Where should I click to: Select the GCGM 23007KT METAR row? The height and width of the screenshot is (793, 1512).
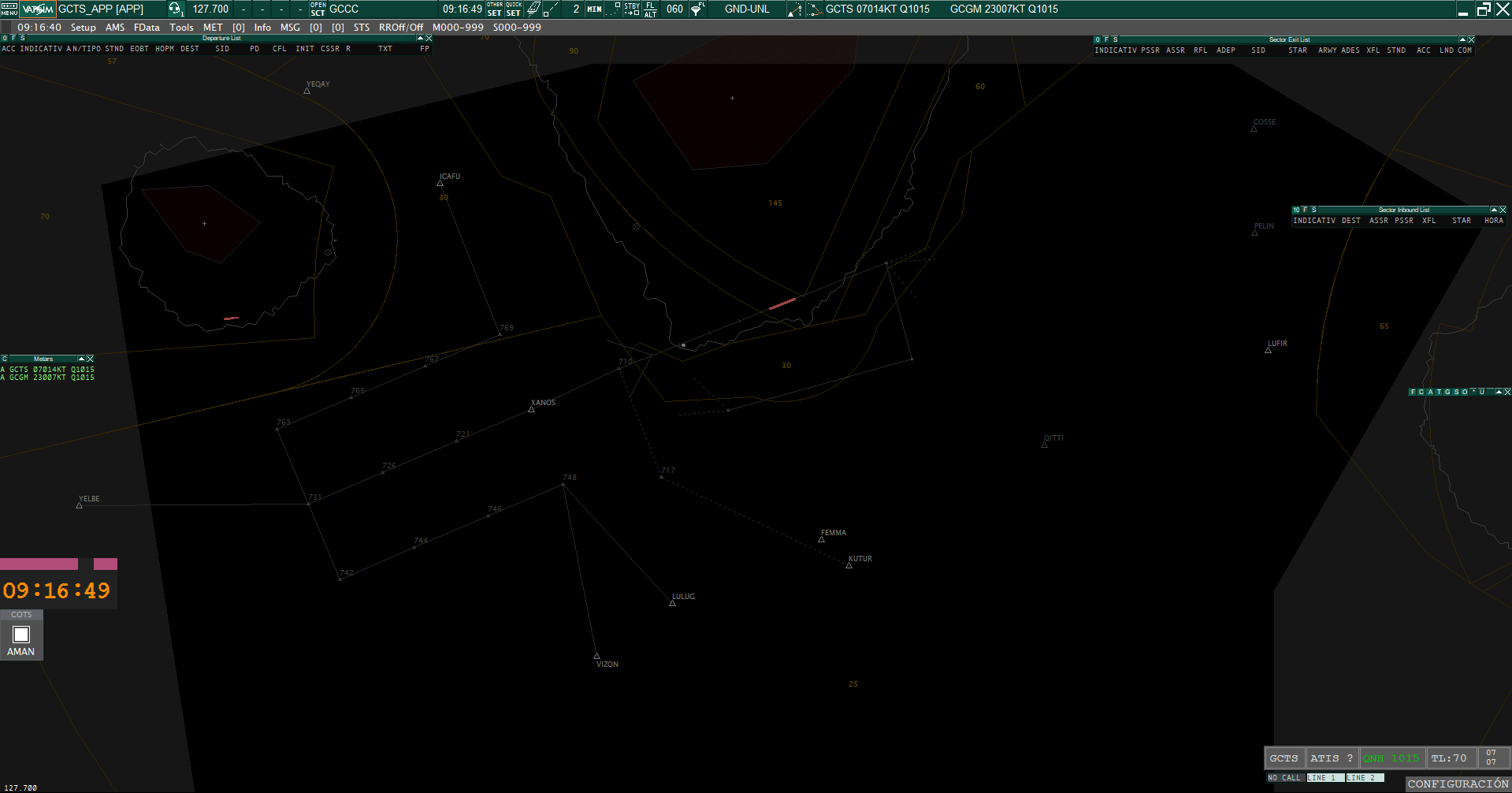47,378
